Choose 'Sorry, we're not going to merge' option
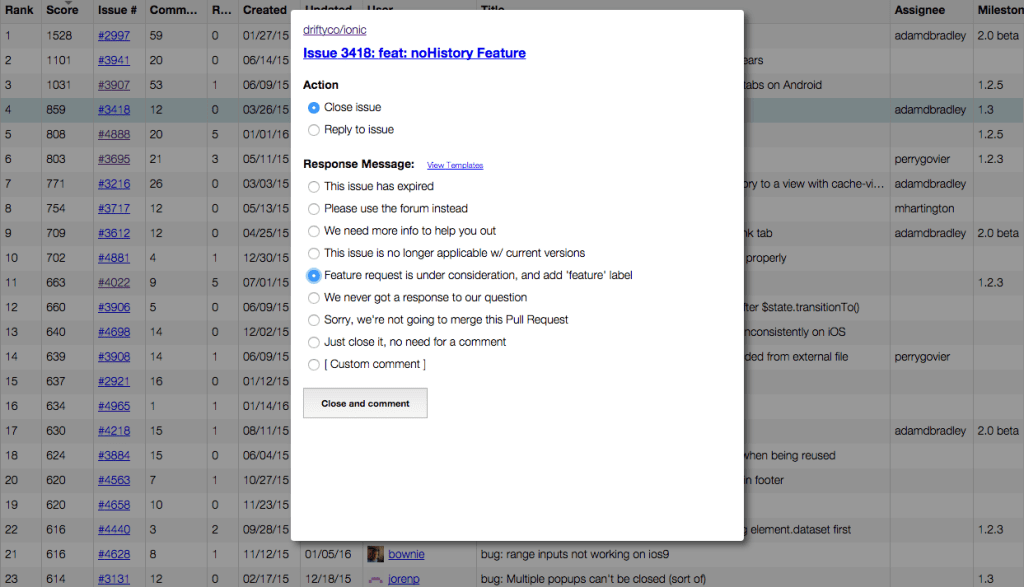The image size is (1024, 587). point(313,320)
